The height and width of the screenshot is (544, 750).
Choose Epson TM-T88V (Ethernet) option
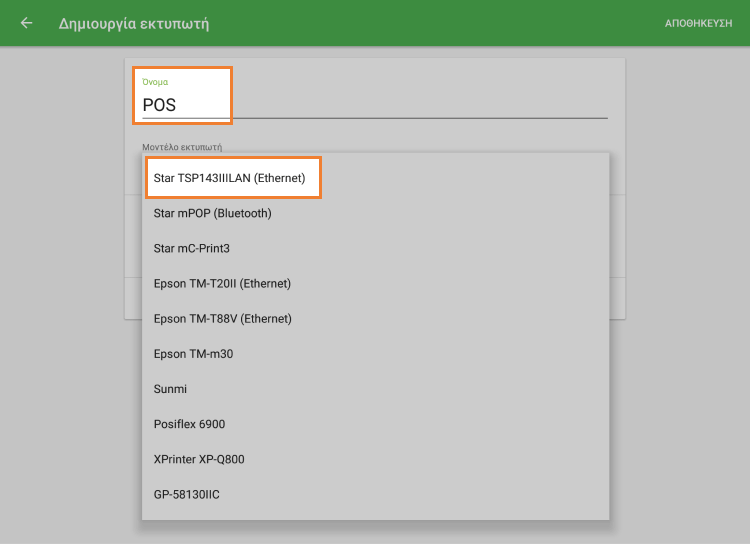coord(222,318)
